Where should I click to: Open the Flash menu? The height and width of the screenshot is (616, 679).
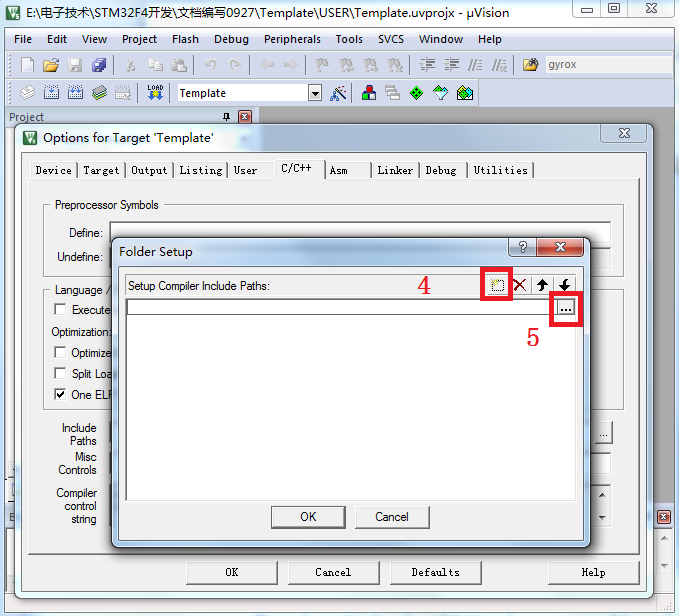click(x=185, y=39)
